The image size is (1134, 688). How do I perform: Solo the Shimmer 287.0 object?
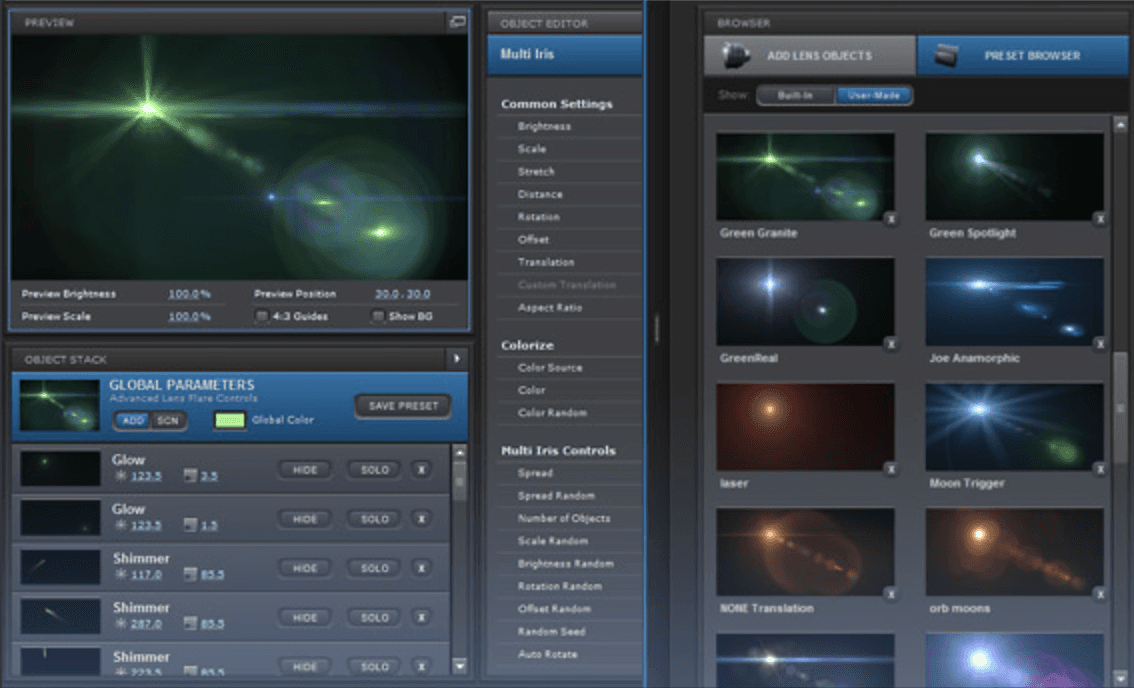pos(375,618)
